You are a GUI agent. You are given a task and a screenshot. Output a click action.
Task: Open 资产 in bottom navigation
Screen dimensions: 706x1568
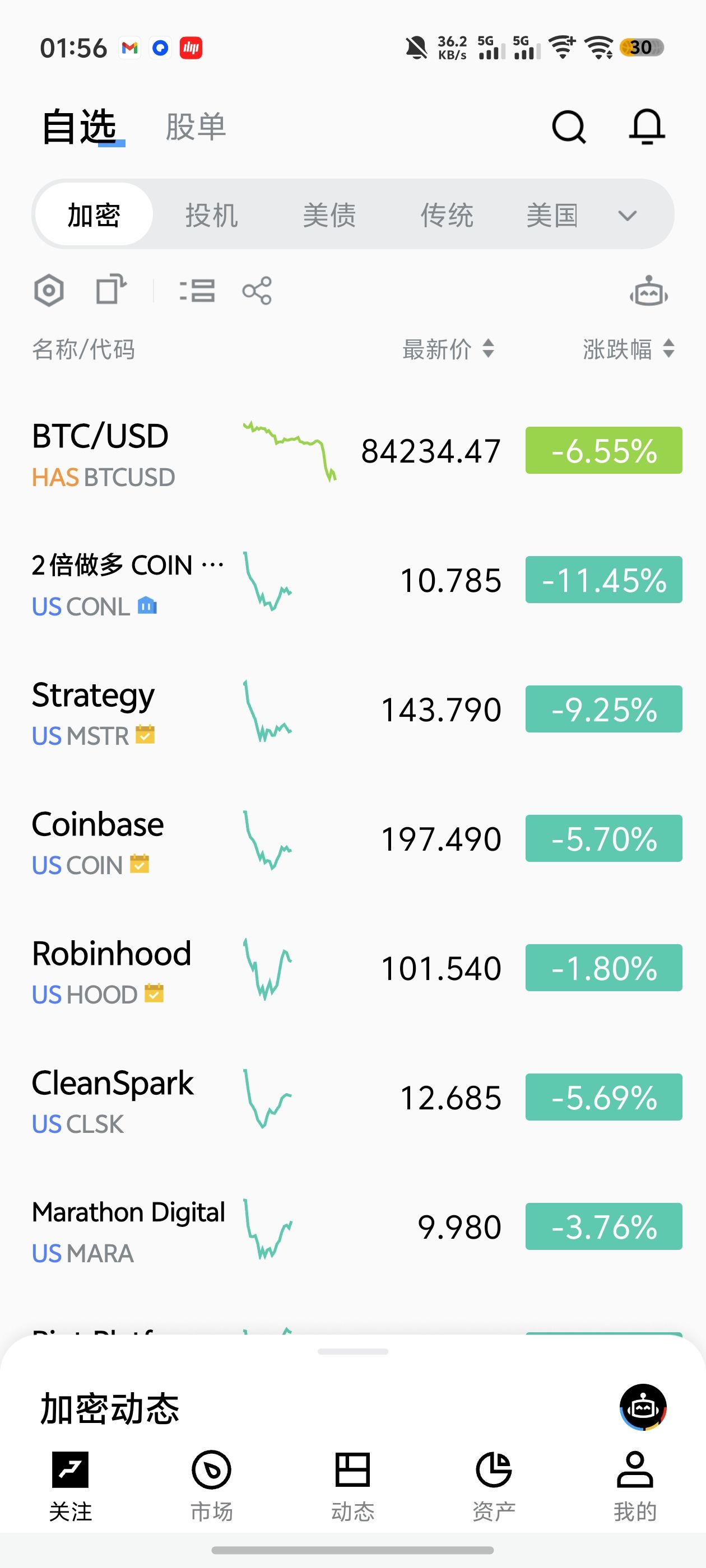(494, 1484)
